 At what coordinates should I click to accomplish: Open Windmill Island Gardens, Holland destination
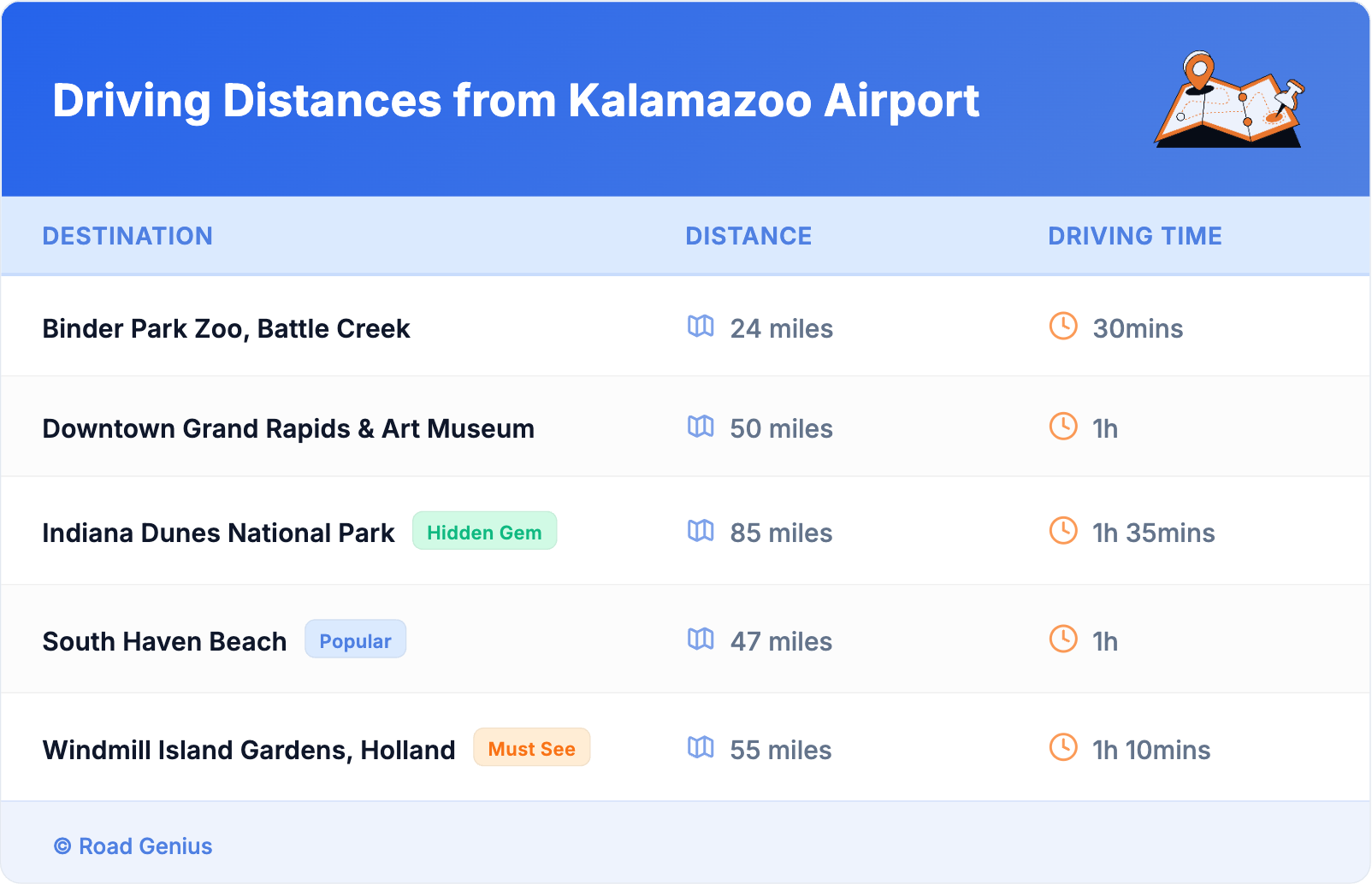pyautogui.click(x=249, y=749)
